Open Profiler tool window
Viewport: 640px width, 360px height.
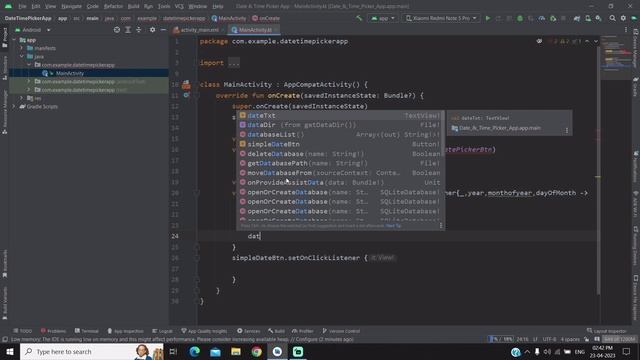point(303,331)
